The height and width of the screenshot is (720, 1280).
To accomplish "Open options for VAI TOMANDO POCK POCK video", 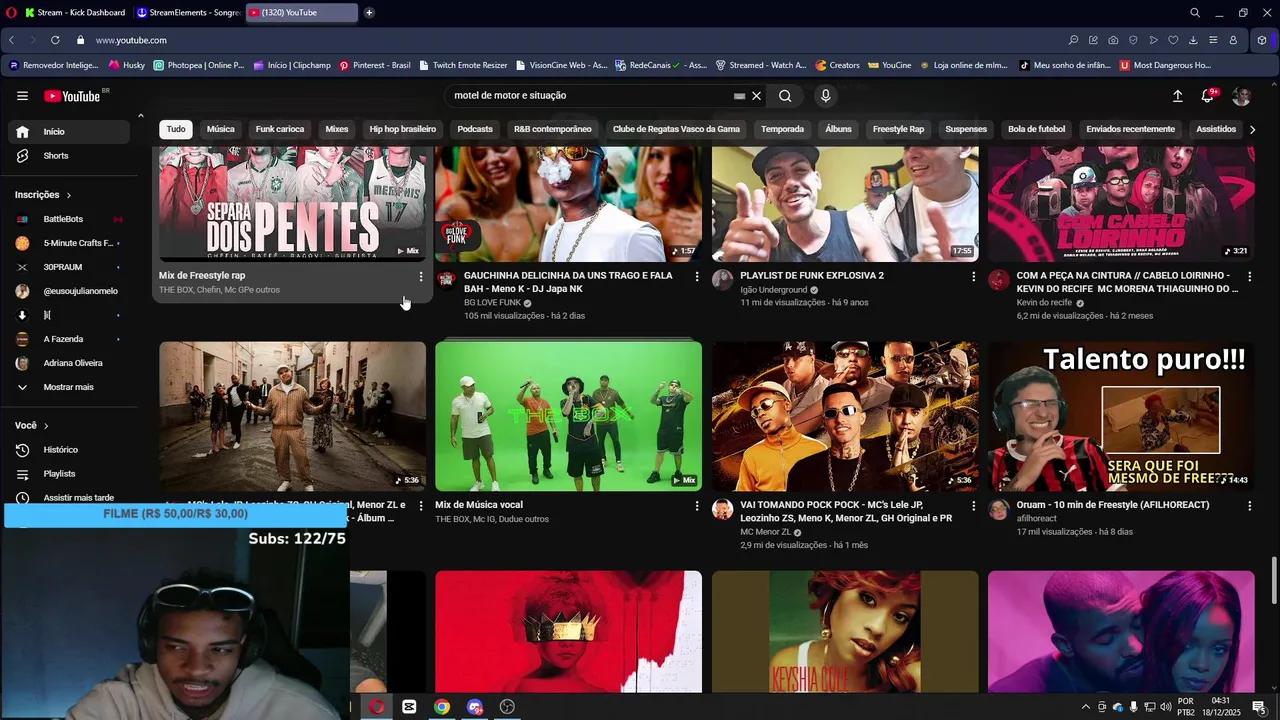I will pos(973,506).
